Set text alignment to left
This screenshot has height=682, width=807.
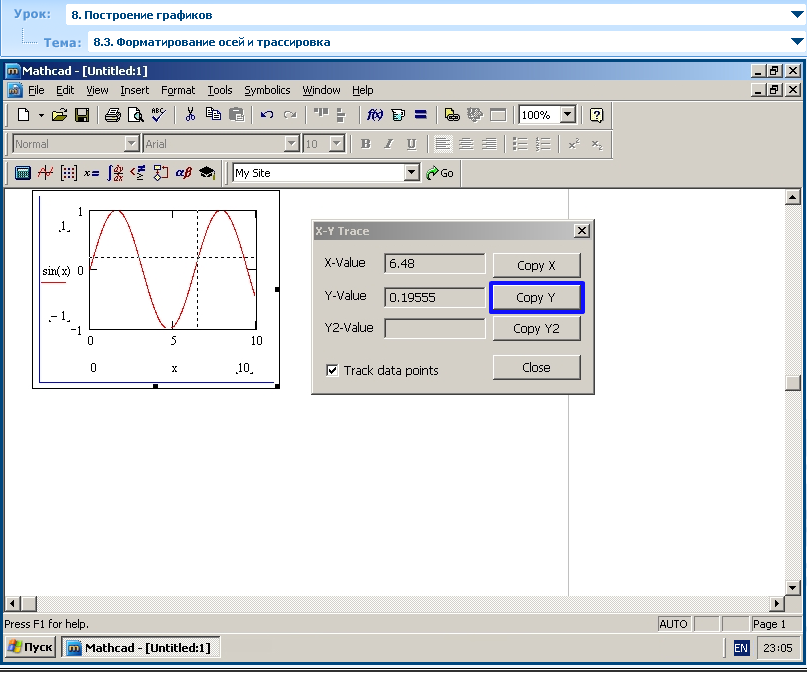(x=443, y=144)
